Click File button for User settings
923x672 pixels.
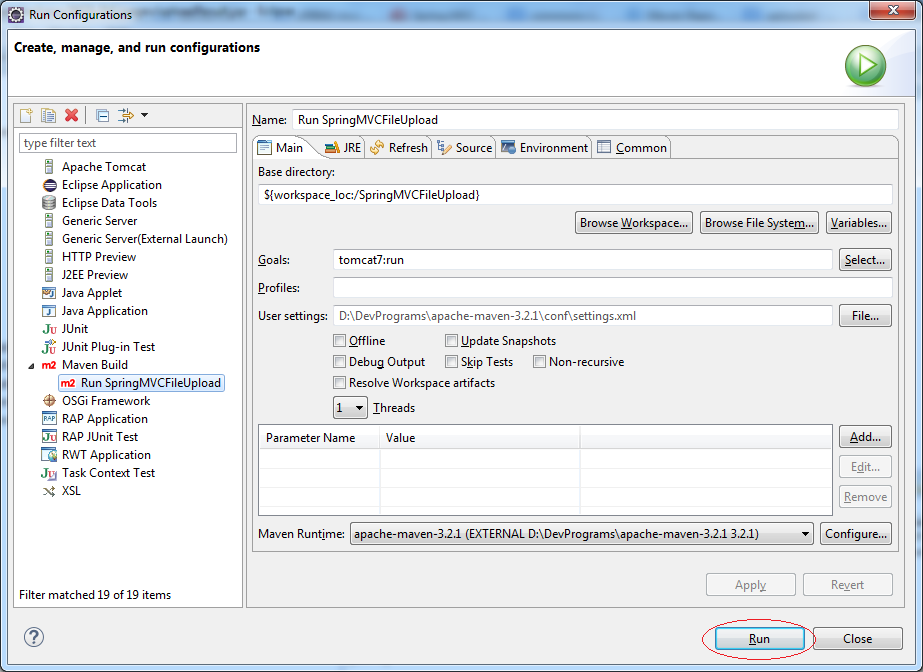click(865, 316)
